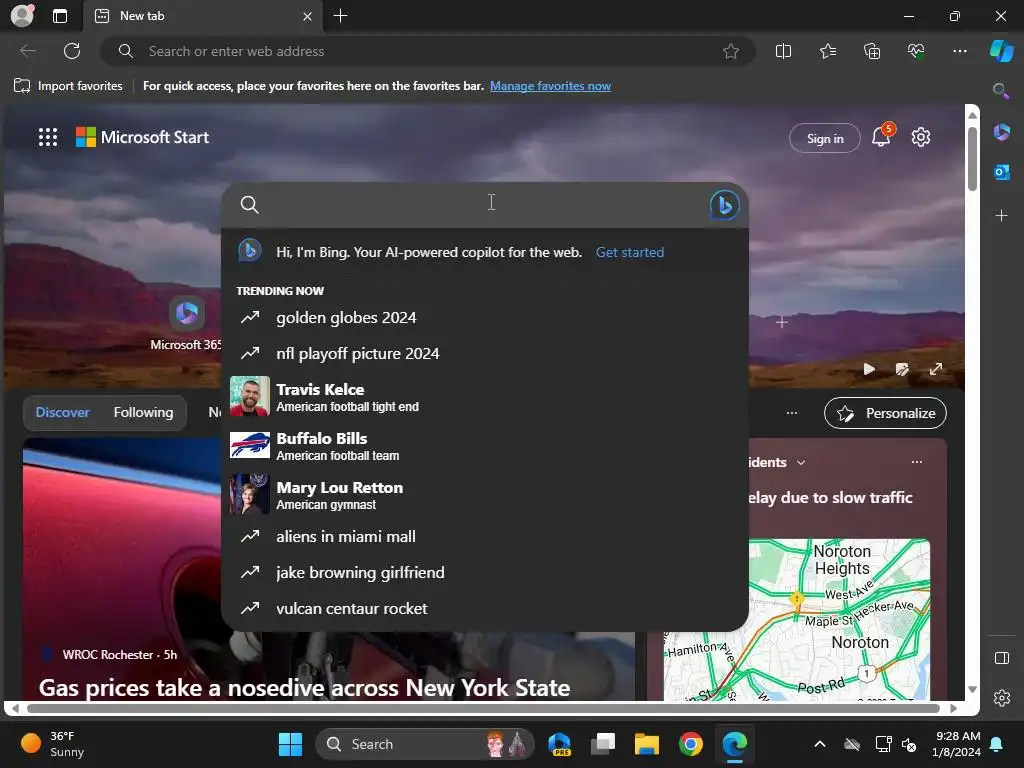
Task: Open Edge Settings and more menu
Action: (959, 51)
